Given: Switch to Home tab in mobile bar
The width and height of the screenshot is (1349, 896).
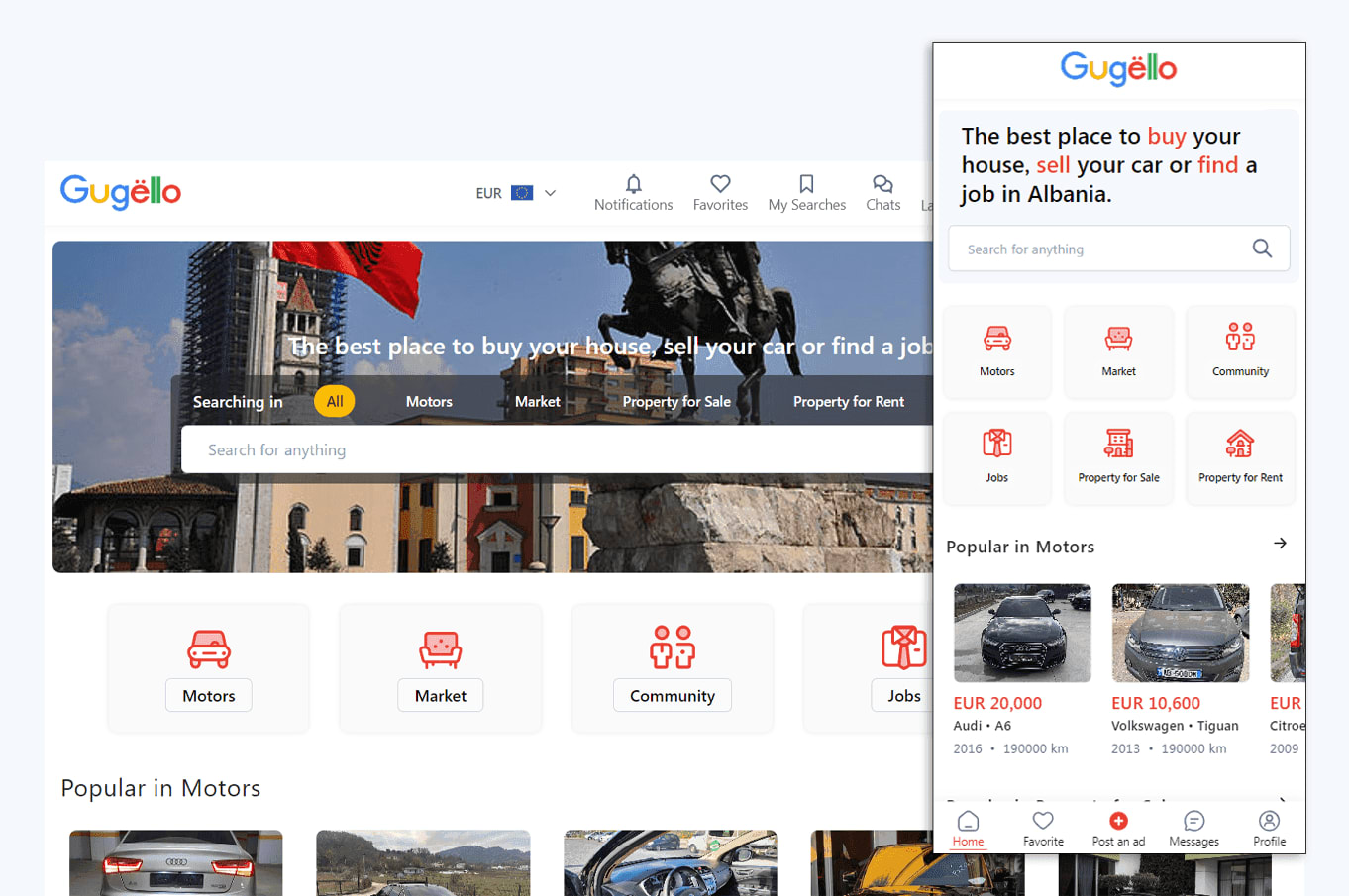Looking at the screenshot, I should pos(968,828).
